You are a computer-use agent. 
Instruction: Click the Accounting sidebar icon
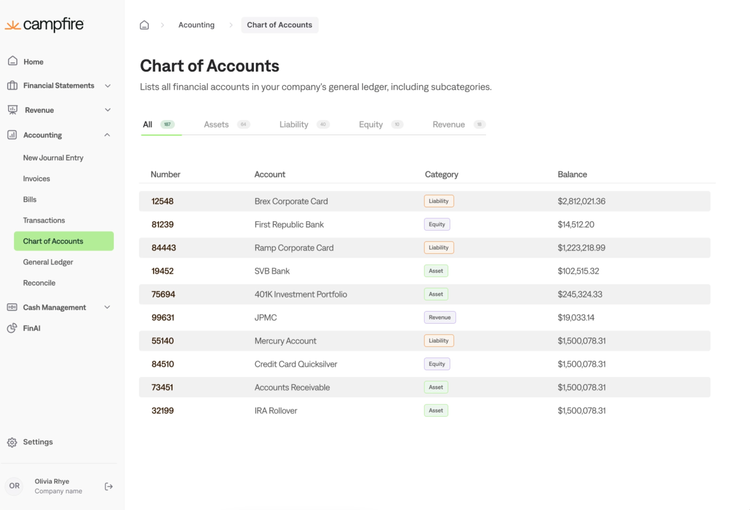tap(12, 135)
